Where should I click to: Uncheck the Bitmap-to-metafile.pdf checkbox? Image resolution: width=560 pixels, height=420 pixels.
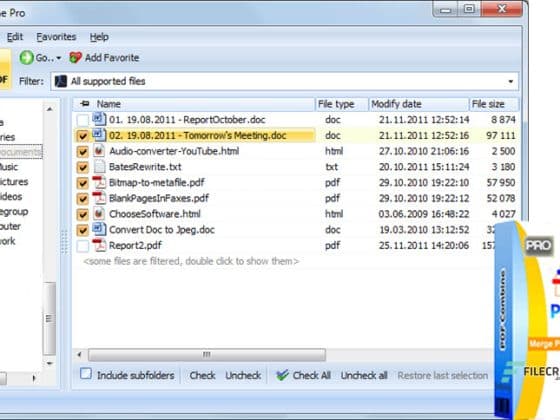pyautogui.click(x=83, y=183)
